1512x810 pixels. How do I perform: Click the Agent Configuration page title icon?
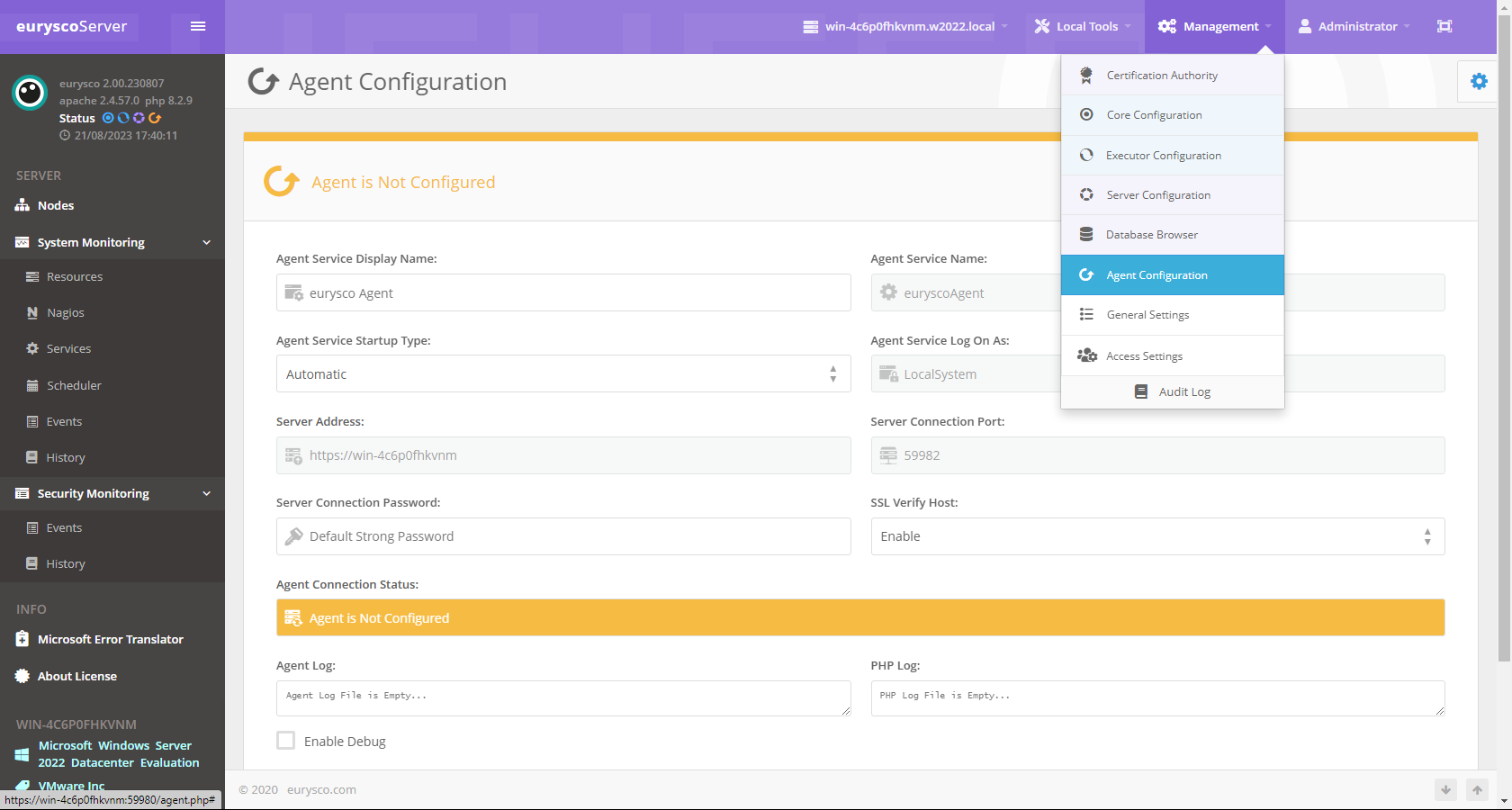pyautogui.click(x=264, y=81)
